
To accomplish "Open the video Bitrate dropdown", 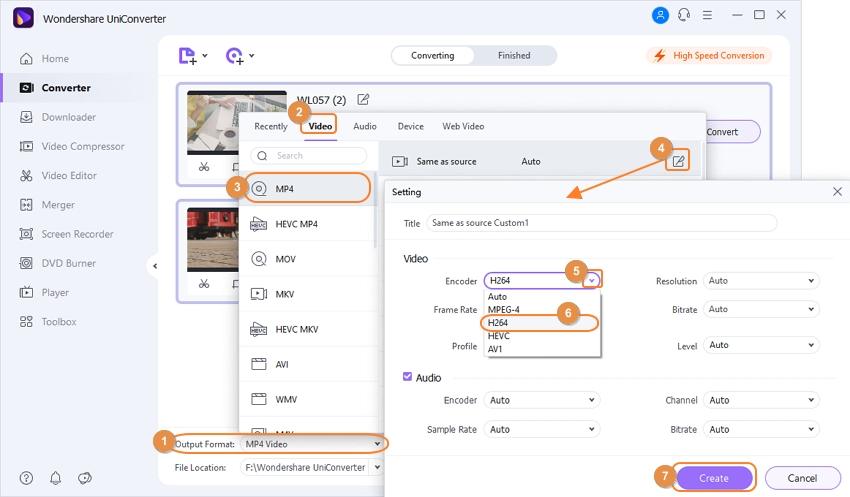I will (x=761, y=309).
